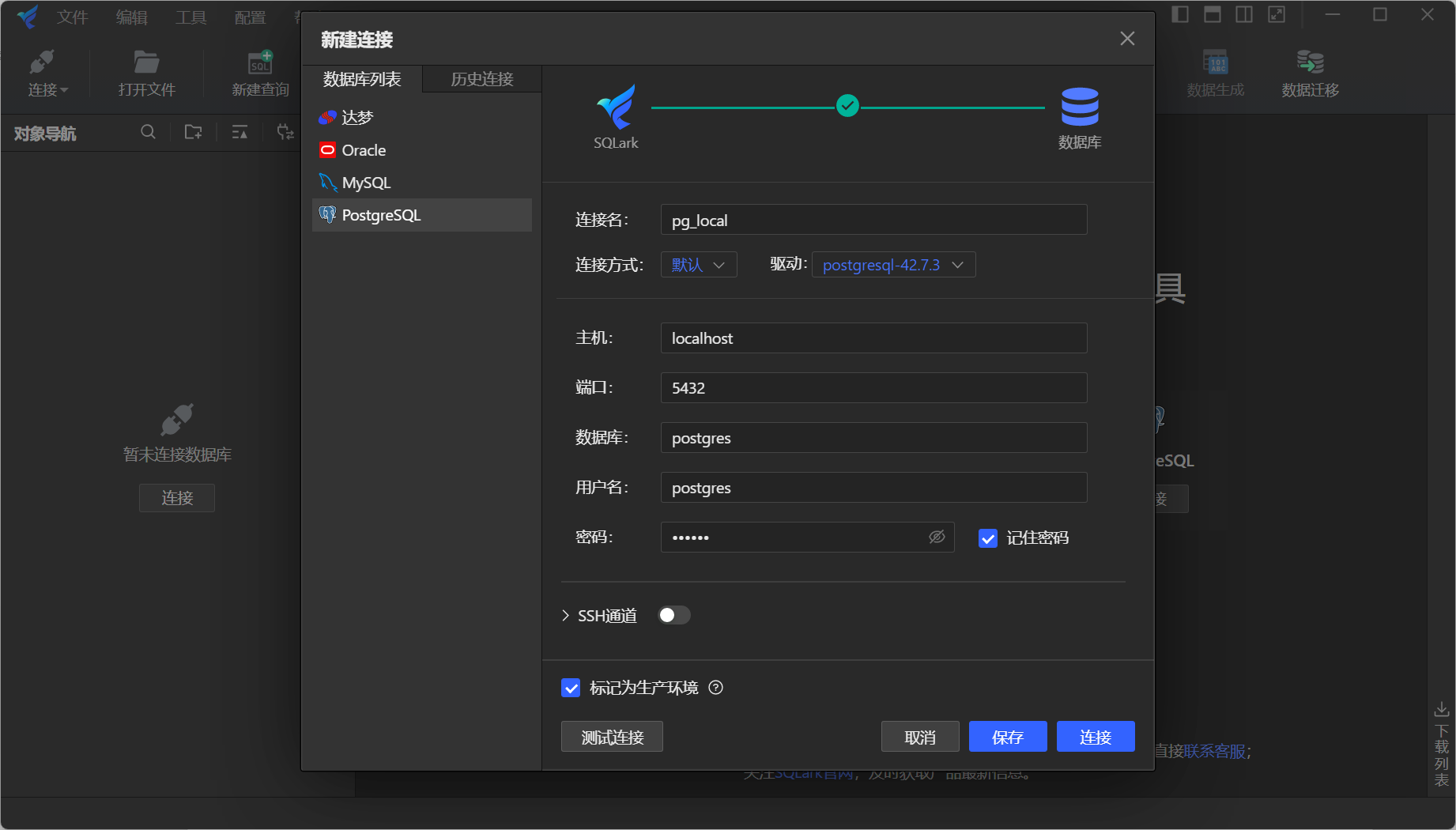
Task: Close the 新建连接 dialog
Action: point(1127,39)
